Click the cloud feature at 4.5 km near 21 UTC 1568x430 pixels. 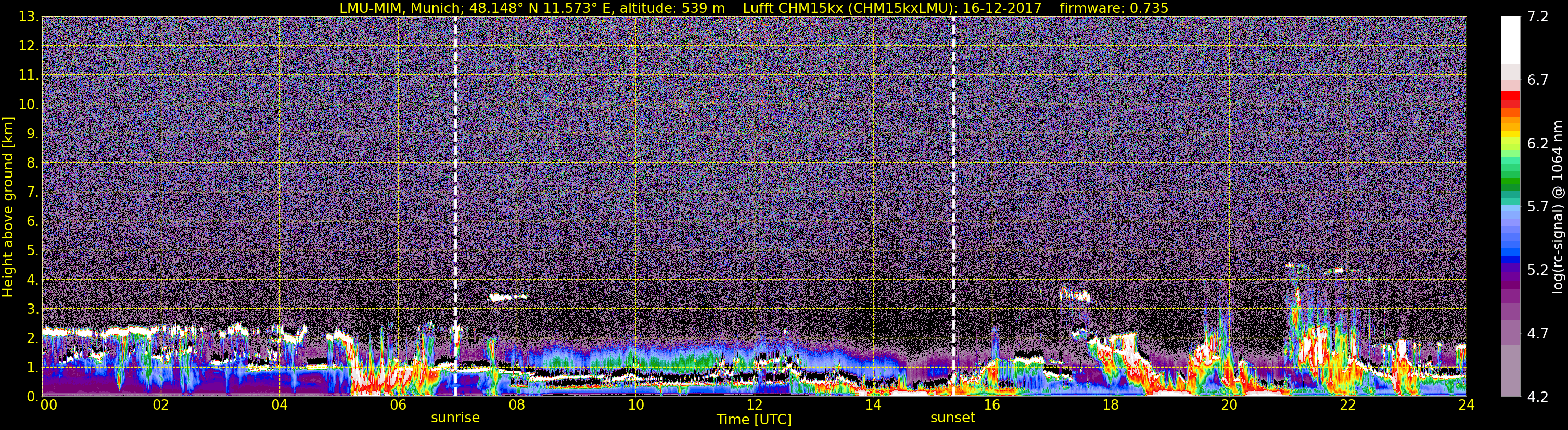[1291, 265]
